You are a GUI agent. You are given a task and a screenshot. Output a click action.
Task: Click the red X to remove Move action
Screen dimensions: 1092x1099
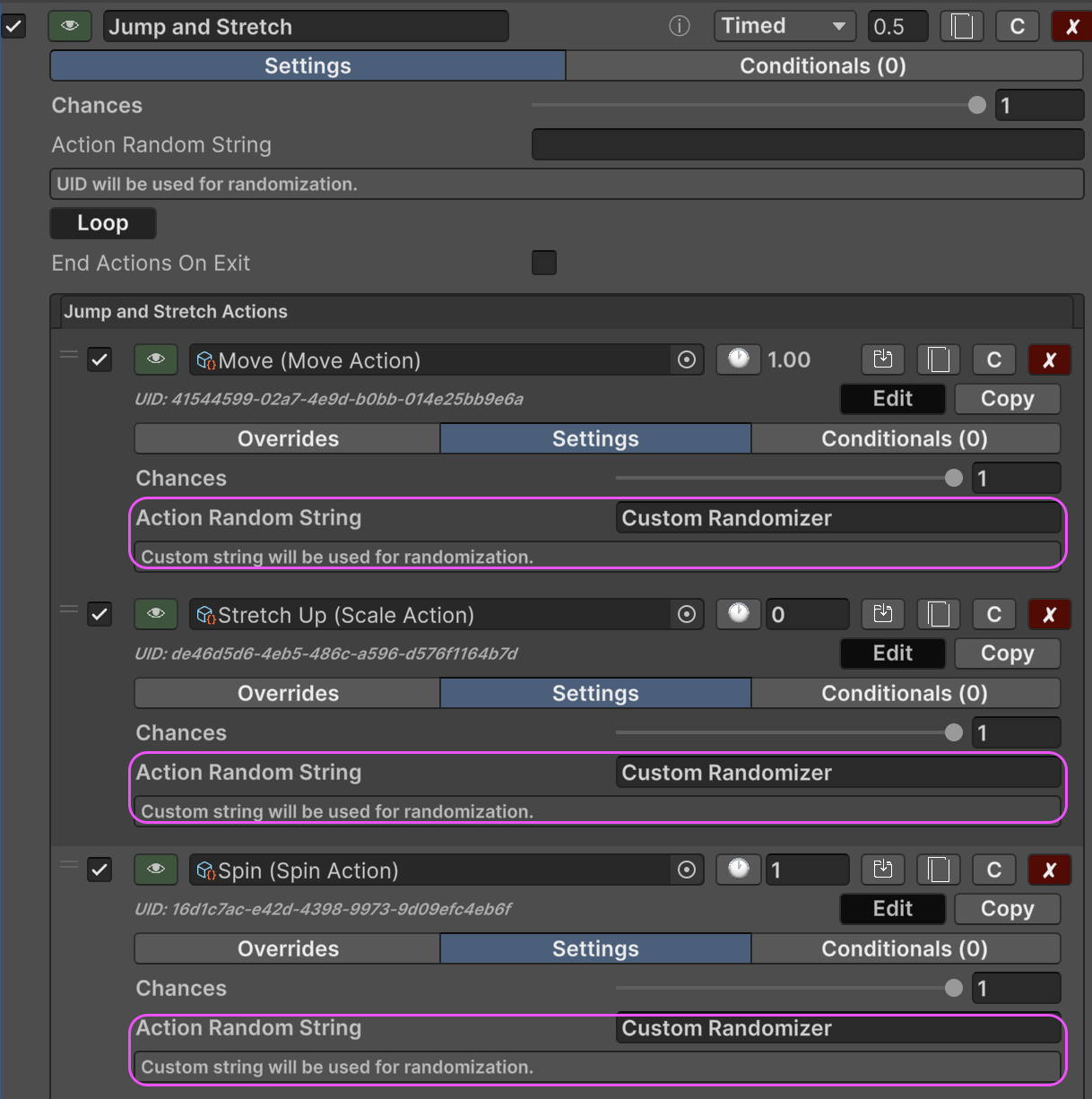click(x=1049, y=360)
